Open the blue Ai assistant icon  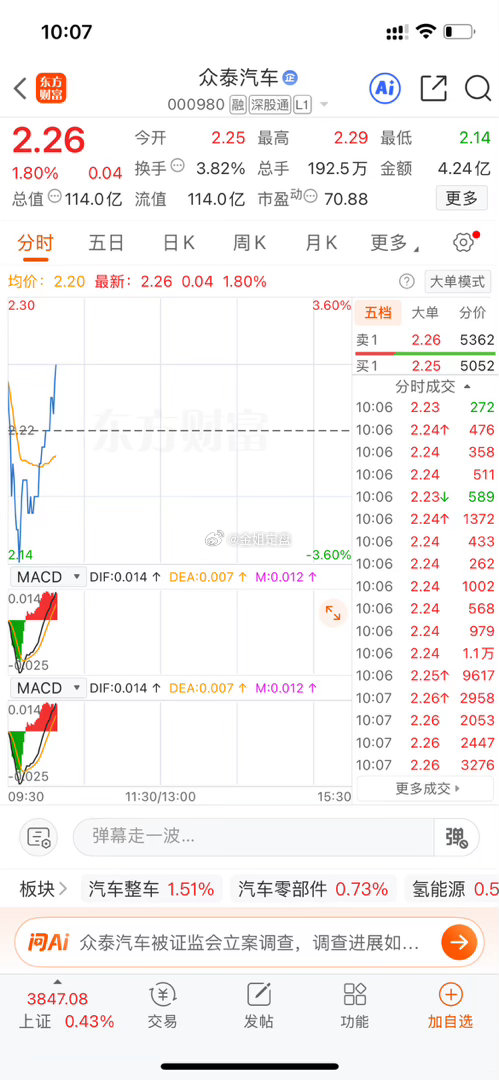pyautogui.click(x=385, y=87)
